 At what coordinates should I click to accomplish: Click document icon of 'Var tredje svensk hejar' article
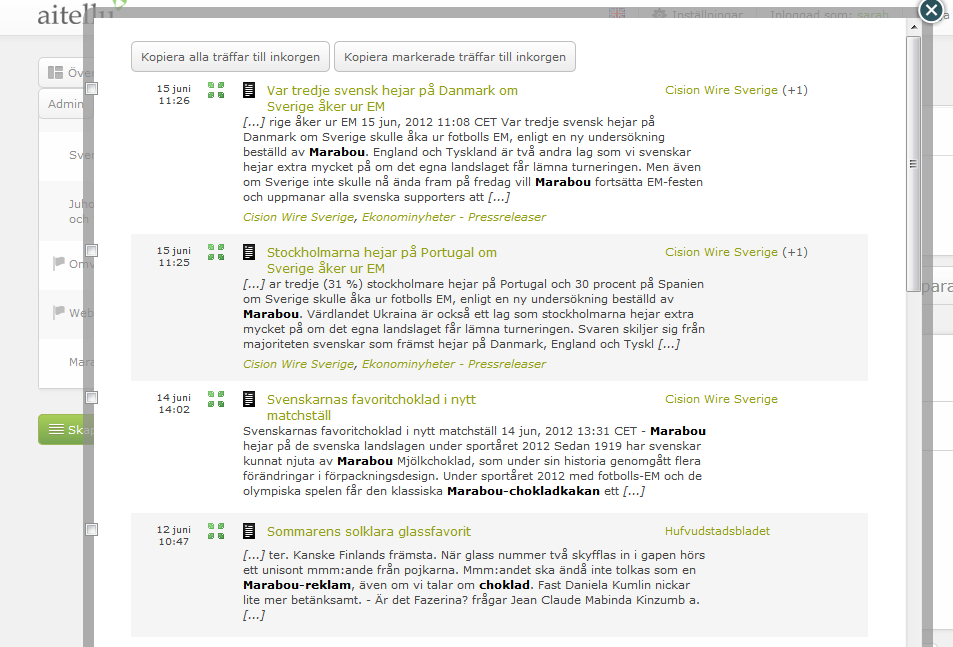(x=249, y=90)
